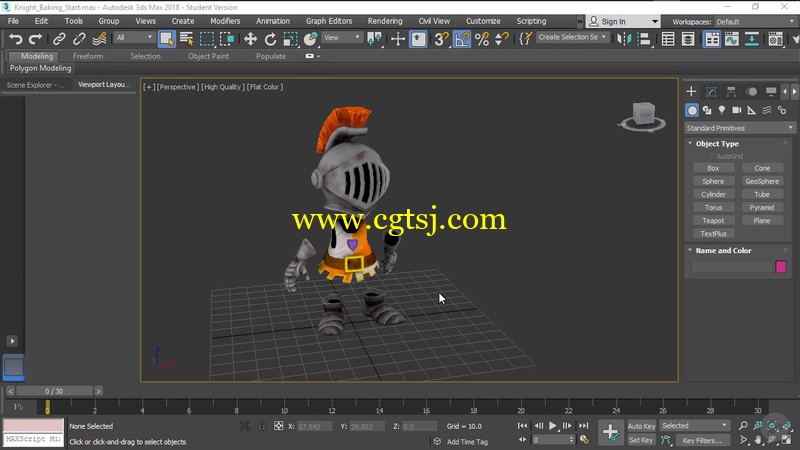Click the time slider 0 / 30
Viewport: 800px width, 450px height.
pyautogui.click(x=54, y=391)
